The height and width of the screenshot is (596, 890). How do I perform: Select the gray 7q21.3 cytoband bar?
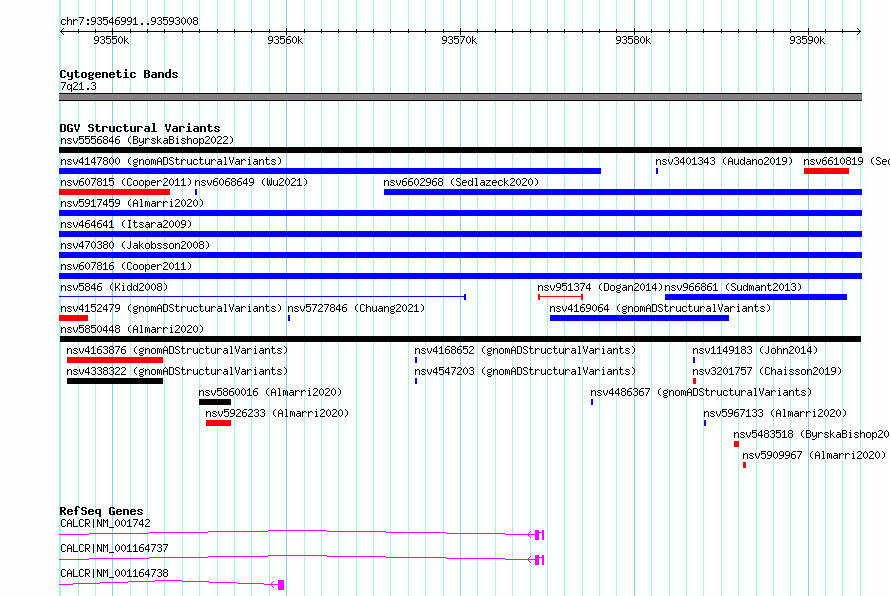click(460, 97)
